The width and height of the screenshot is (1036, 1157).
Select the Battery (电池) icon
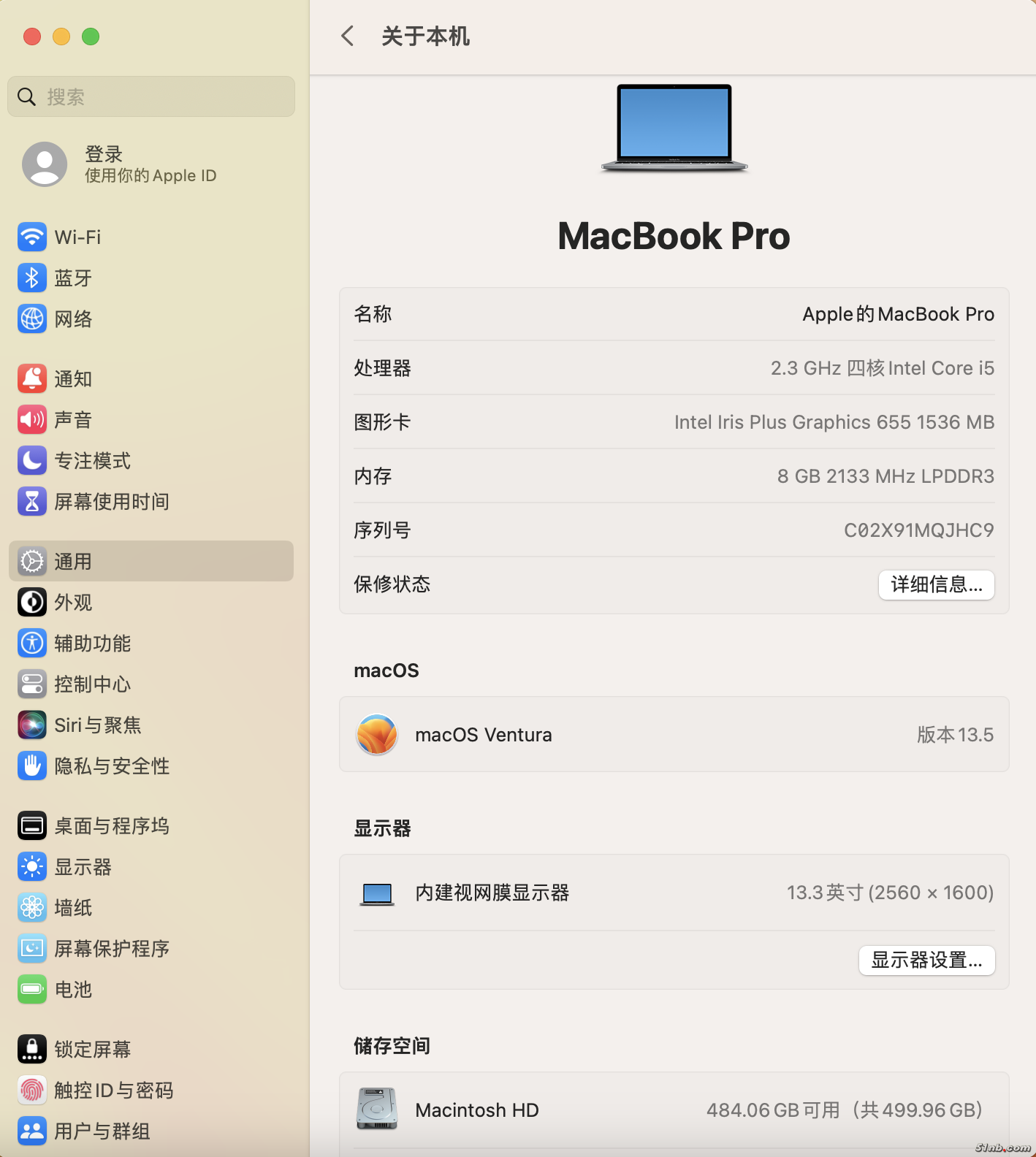pos(32,990)
